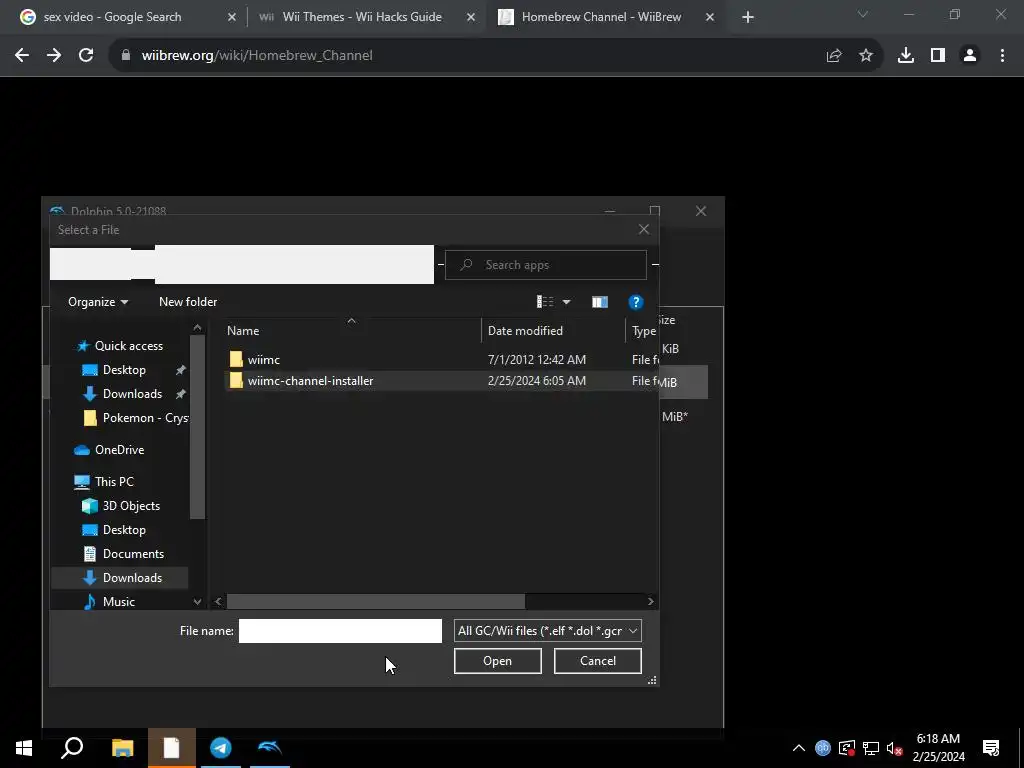This screenshot has height=768, width=1024.
Task: Select the wiimc folder
Action: pyautogui.click(x=264, y=359)
